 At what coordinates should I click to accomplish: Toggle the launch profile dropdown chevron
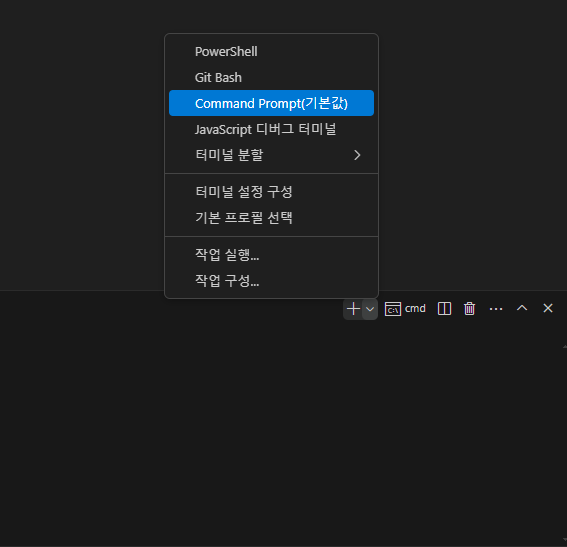click(370, 309)
